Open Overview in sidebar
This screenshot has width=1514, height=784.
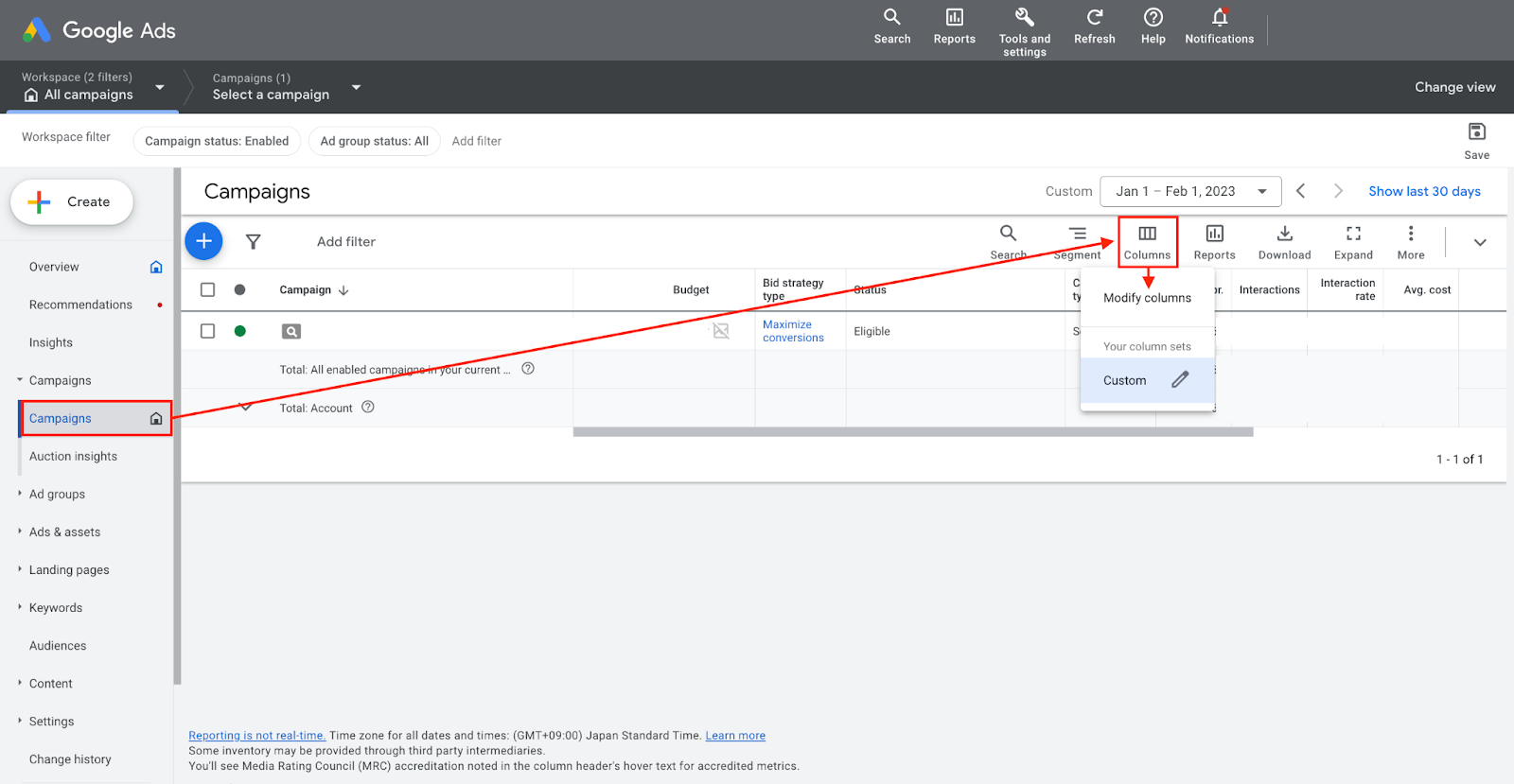54,267
